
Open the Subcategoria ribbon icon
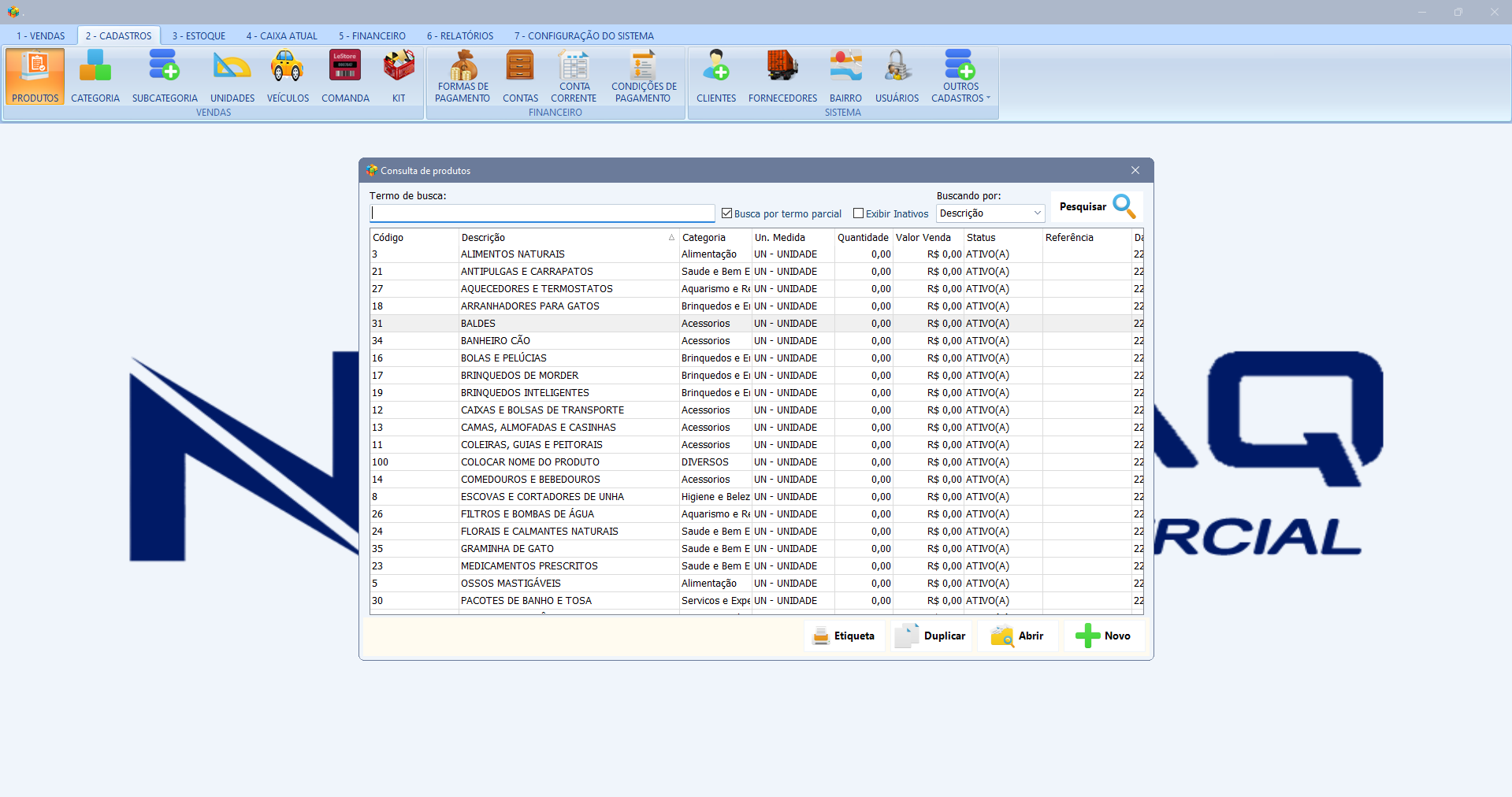point(165,76)
